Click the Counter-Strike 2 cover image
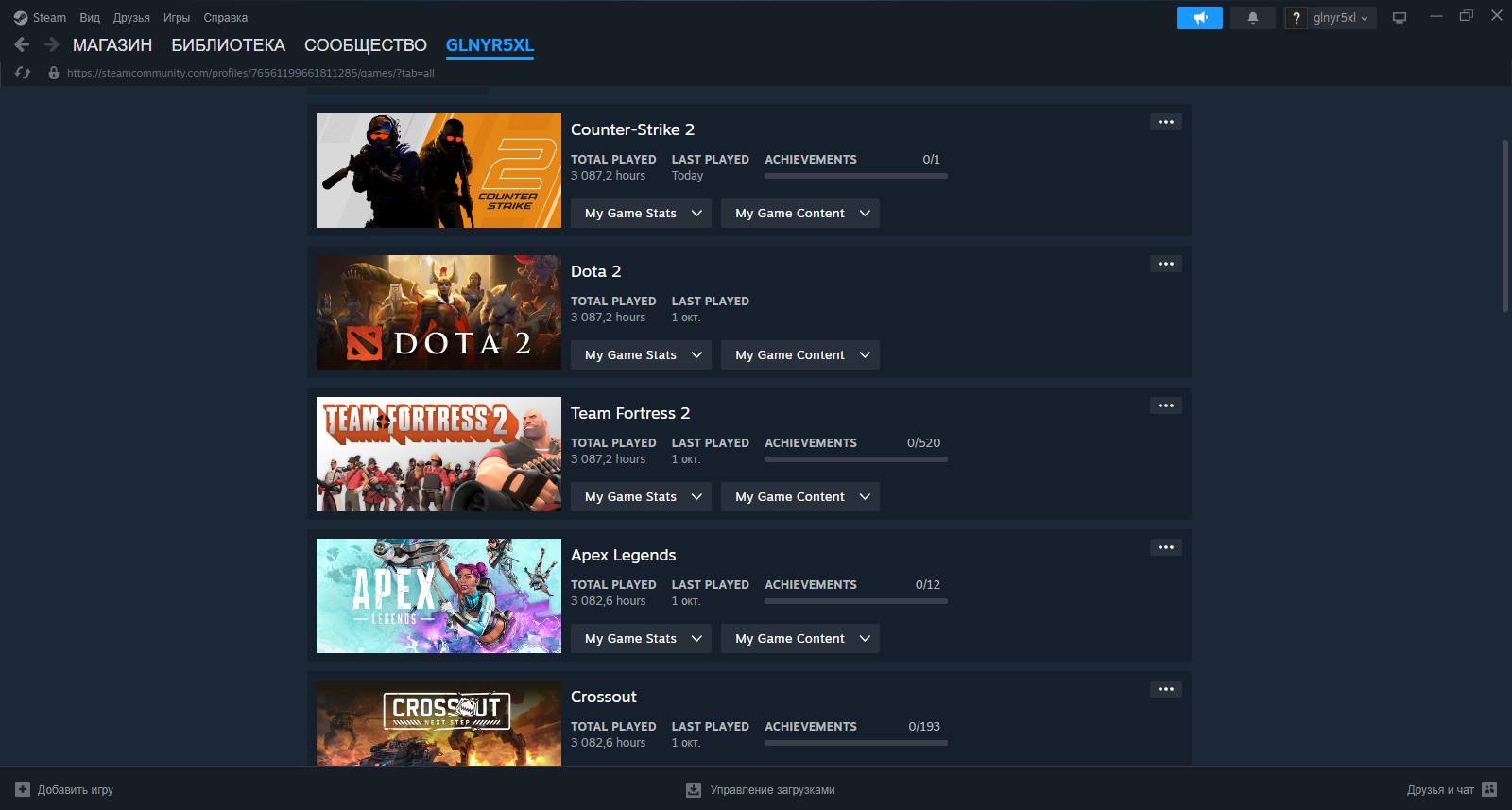The width and height of the screenshot is (1512, 810). point(438,170)
